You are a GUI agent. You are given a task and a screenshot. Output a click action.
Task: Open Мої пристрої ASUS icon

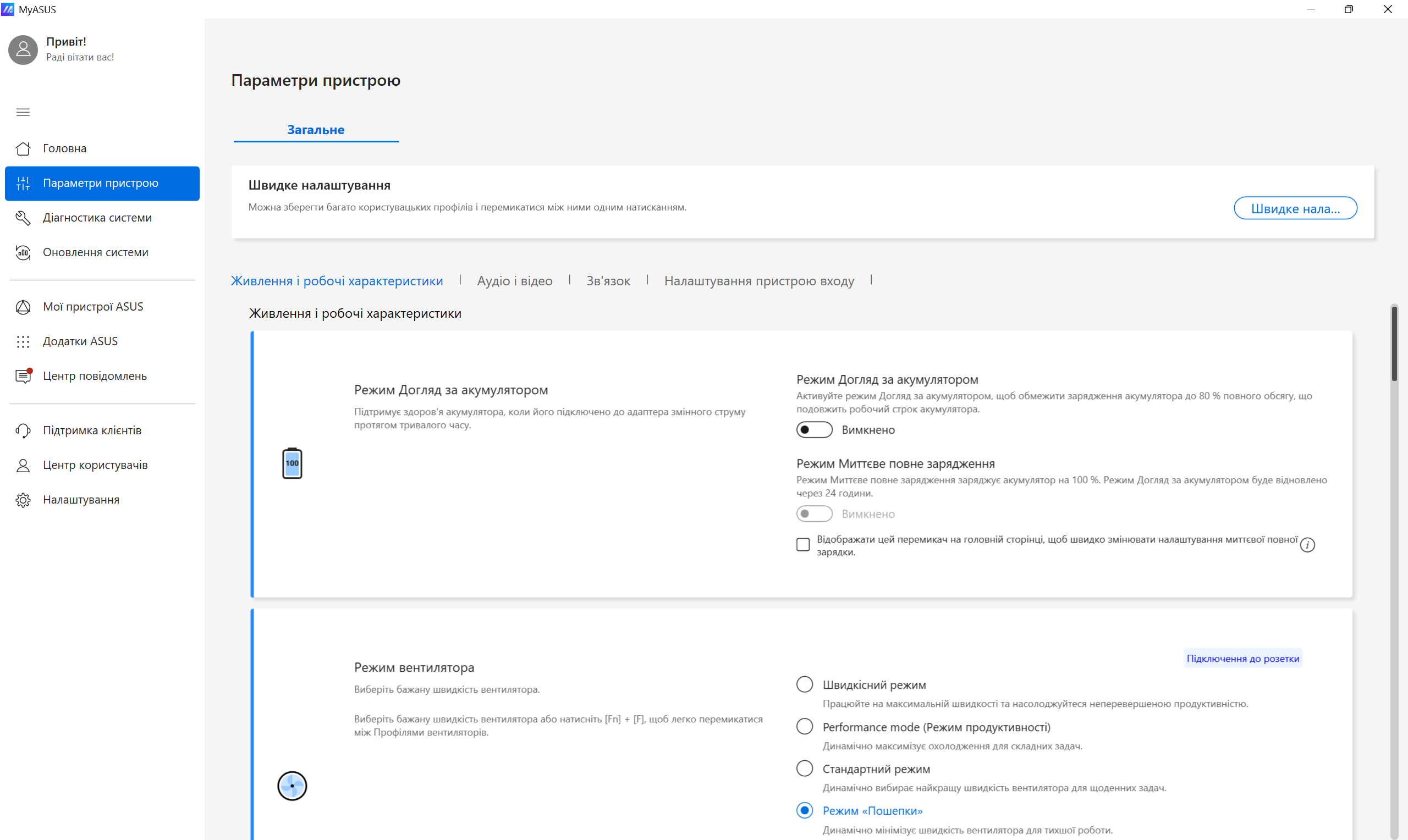tap(23, 307)
